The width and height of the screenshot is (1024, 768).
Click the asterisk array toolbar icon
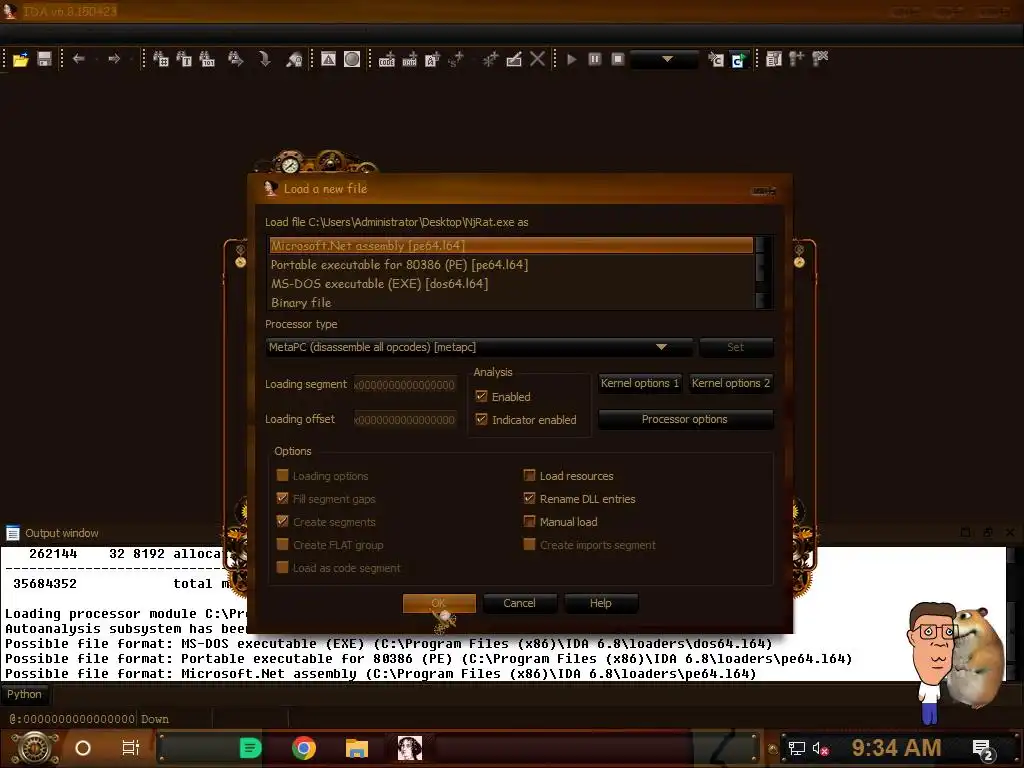(490, 59)
